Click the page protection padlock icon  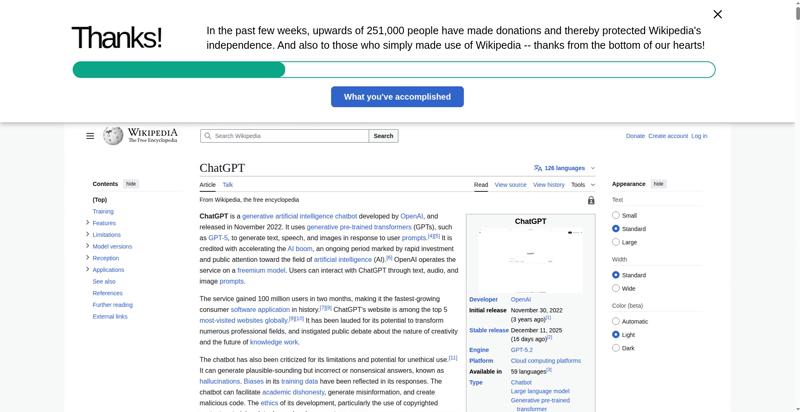(591, 200)
